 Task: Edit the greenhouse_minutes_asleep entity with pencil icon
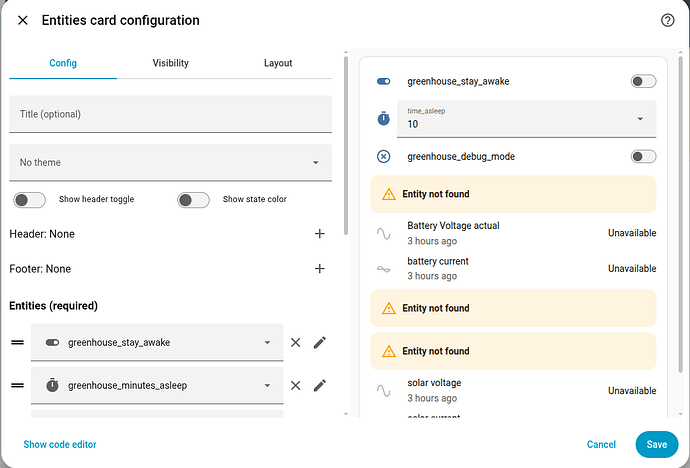click(320, 385)
